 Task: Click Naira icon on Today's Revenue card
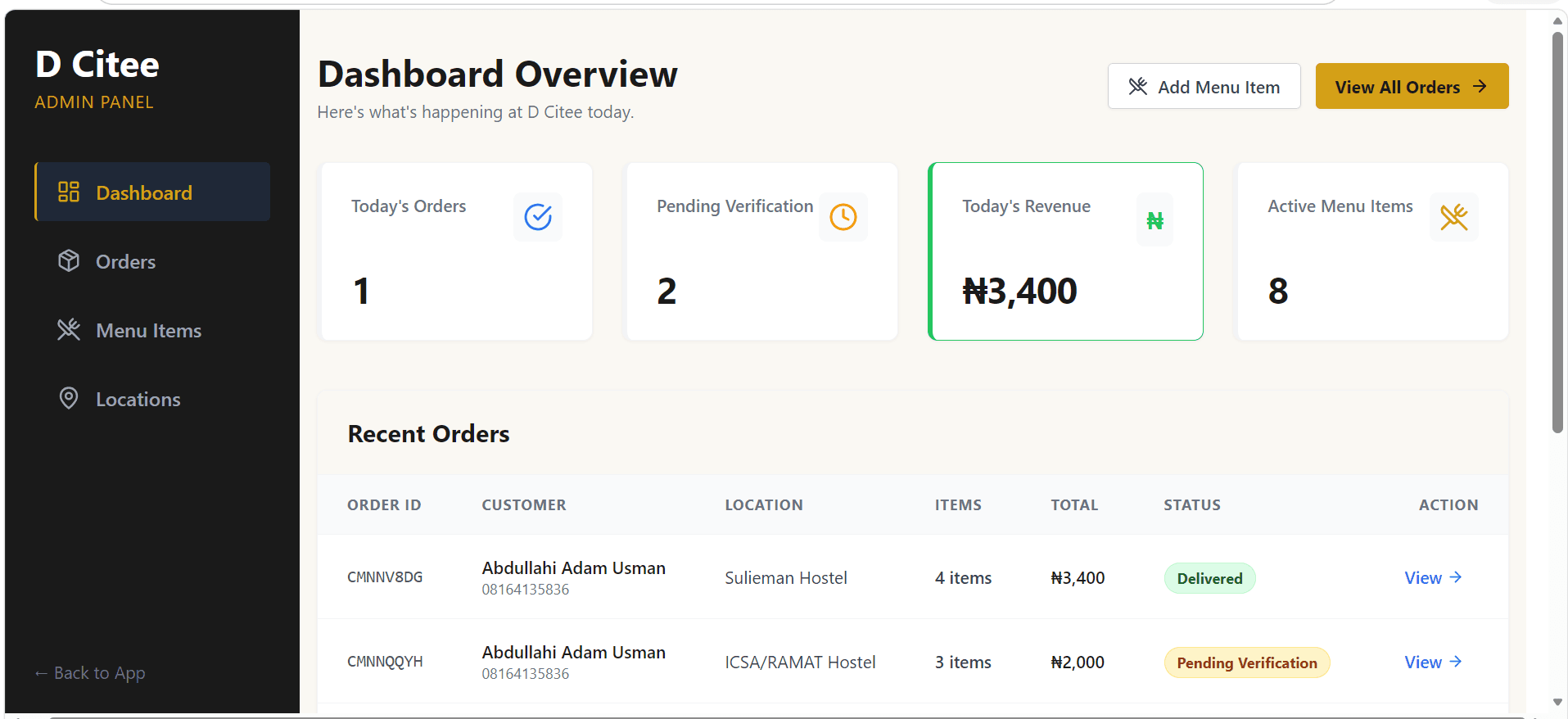click(1155, 219)
